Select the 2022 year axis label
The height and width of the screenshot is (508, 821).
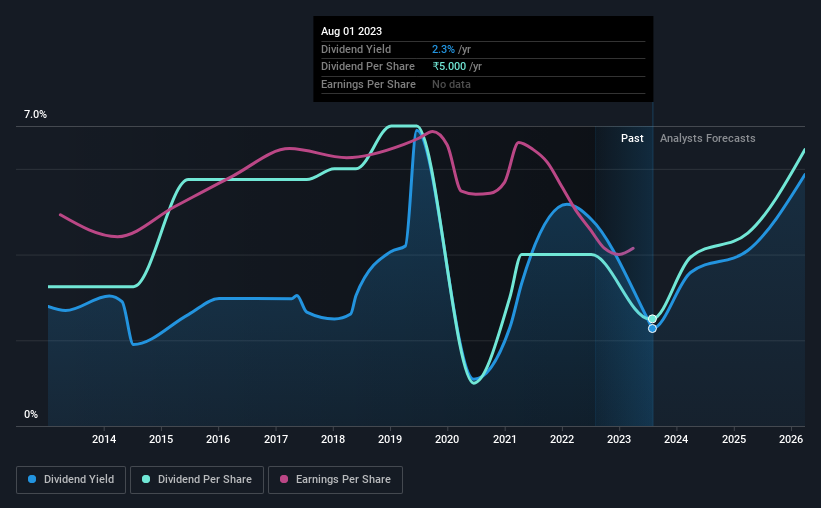pyautogui.click(x=562, y=439)
